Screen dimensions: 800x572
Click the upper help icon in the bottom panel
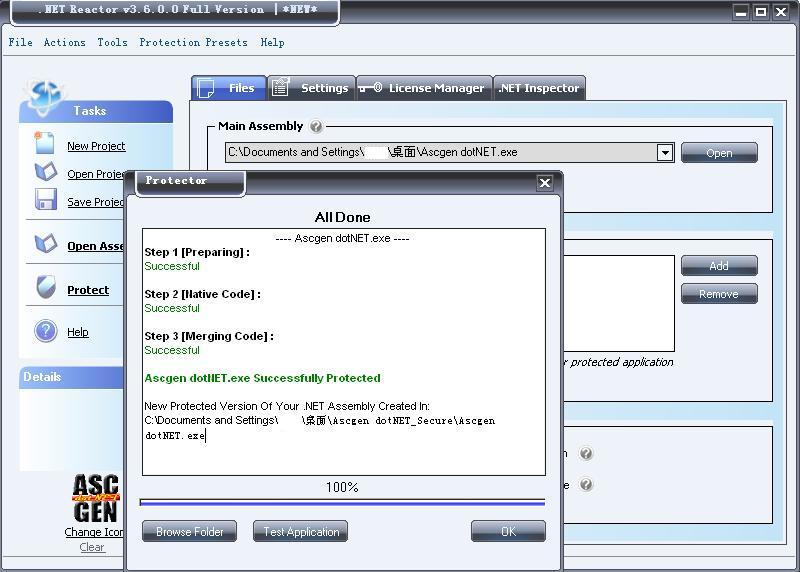[586, 453]
